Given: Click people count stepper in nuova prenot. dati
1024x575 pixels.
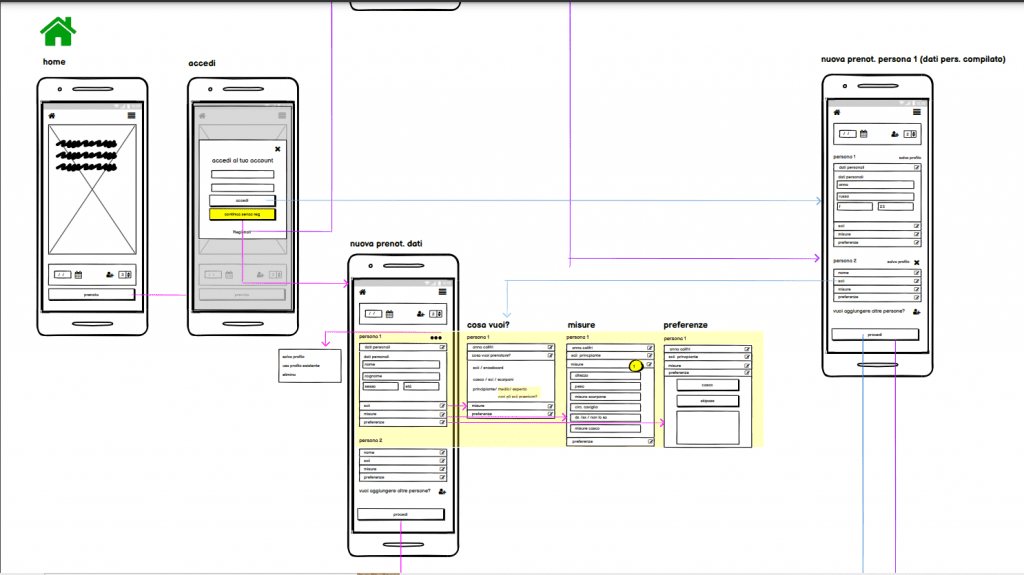Looking at the screenshot, I should point(435,313).
